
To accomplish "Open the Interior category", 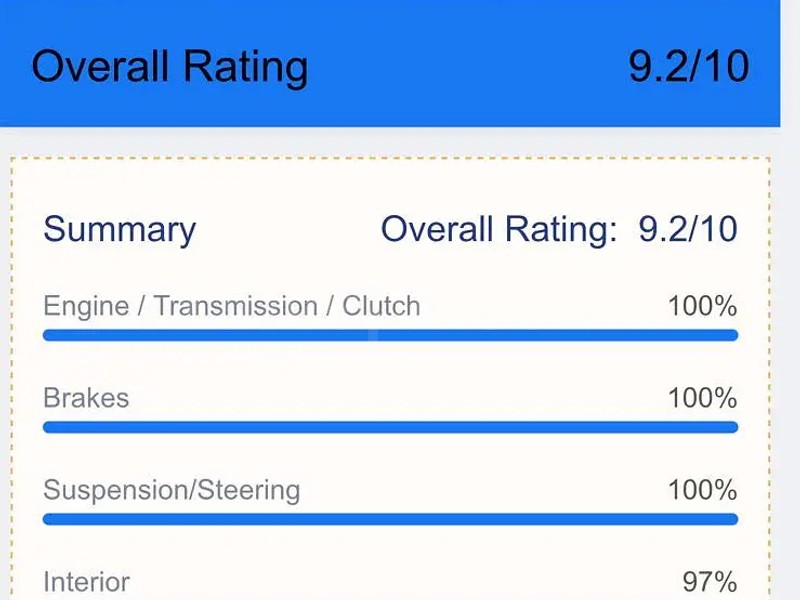I will pyautogui.click(x=86, y=582).
